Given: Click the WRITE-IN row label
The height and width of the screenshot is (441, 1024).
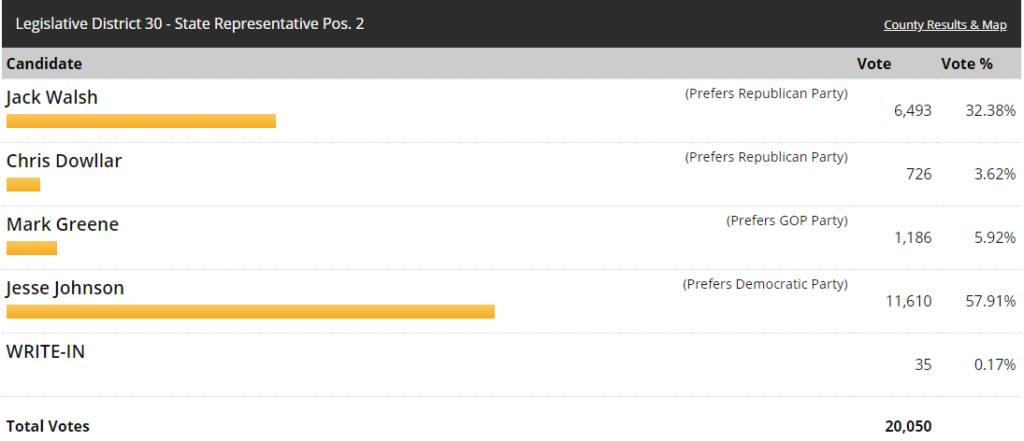Looking at the screenshot, I should [x=48, y=351].
